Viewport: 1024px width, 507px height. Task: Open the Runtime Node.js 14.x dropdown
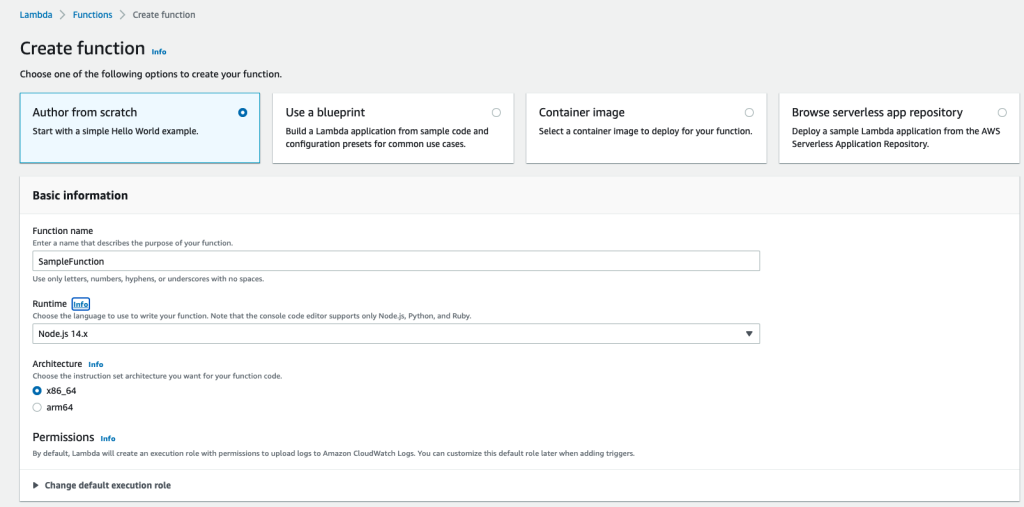tap(396, 333)
